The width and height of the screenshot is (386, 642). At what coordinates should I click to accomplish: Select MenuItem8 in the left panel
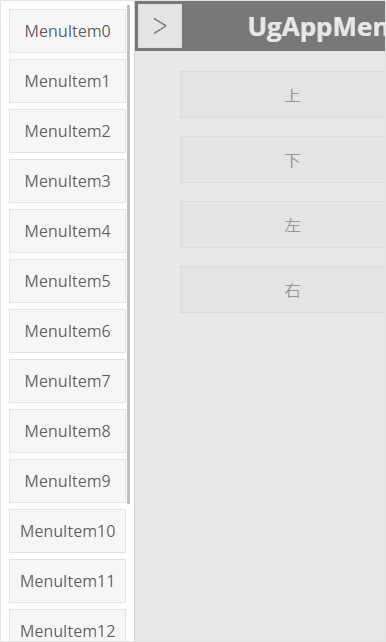pos(68,431)
